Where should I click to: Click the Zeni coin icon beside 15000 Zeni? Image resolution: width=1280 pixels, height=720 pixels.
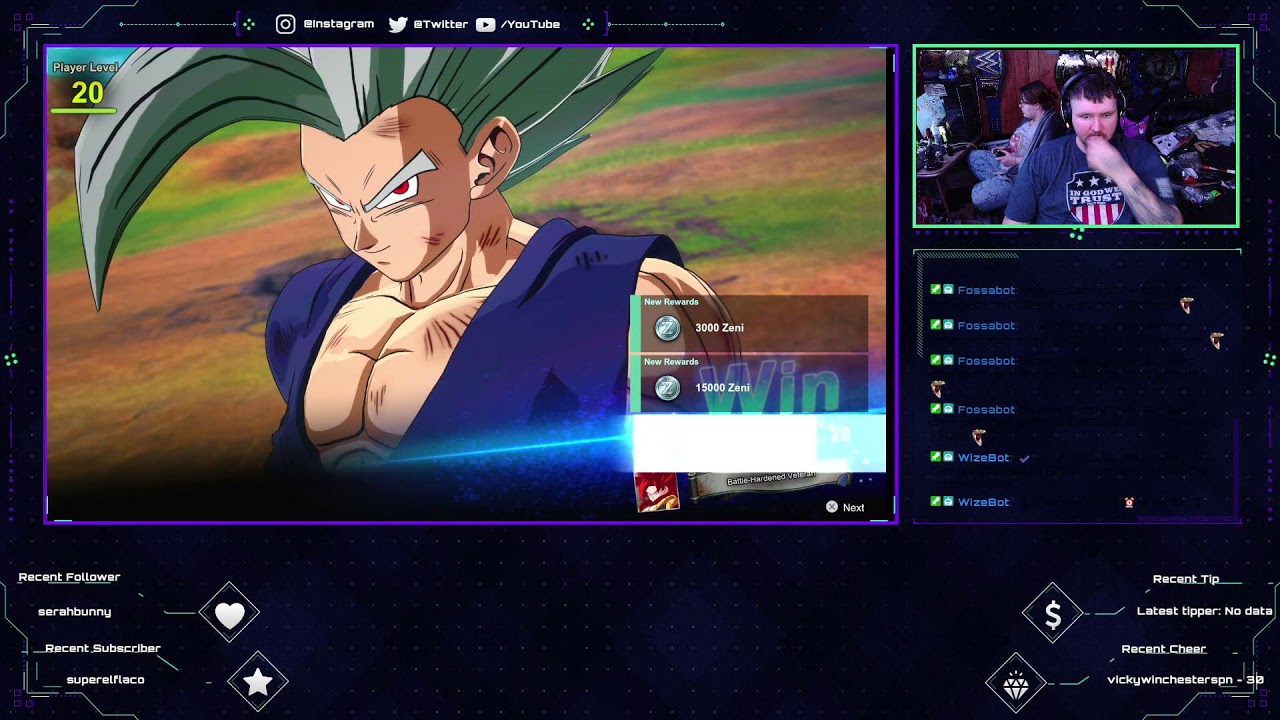tap(667, 388)
